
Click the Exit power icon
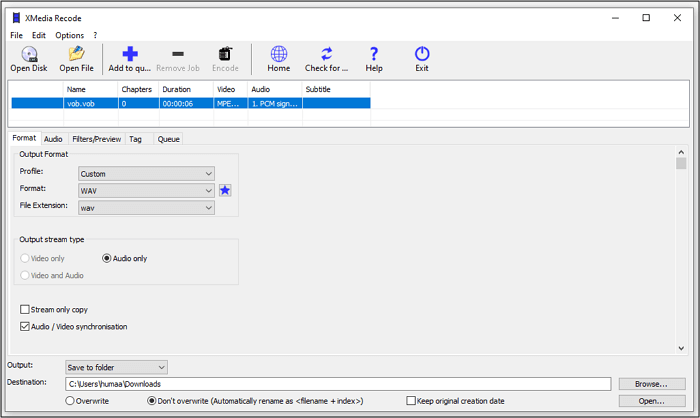click(422, 54)
